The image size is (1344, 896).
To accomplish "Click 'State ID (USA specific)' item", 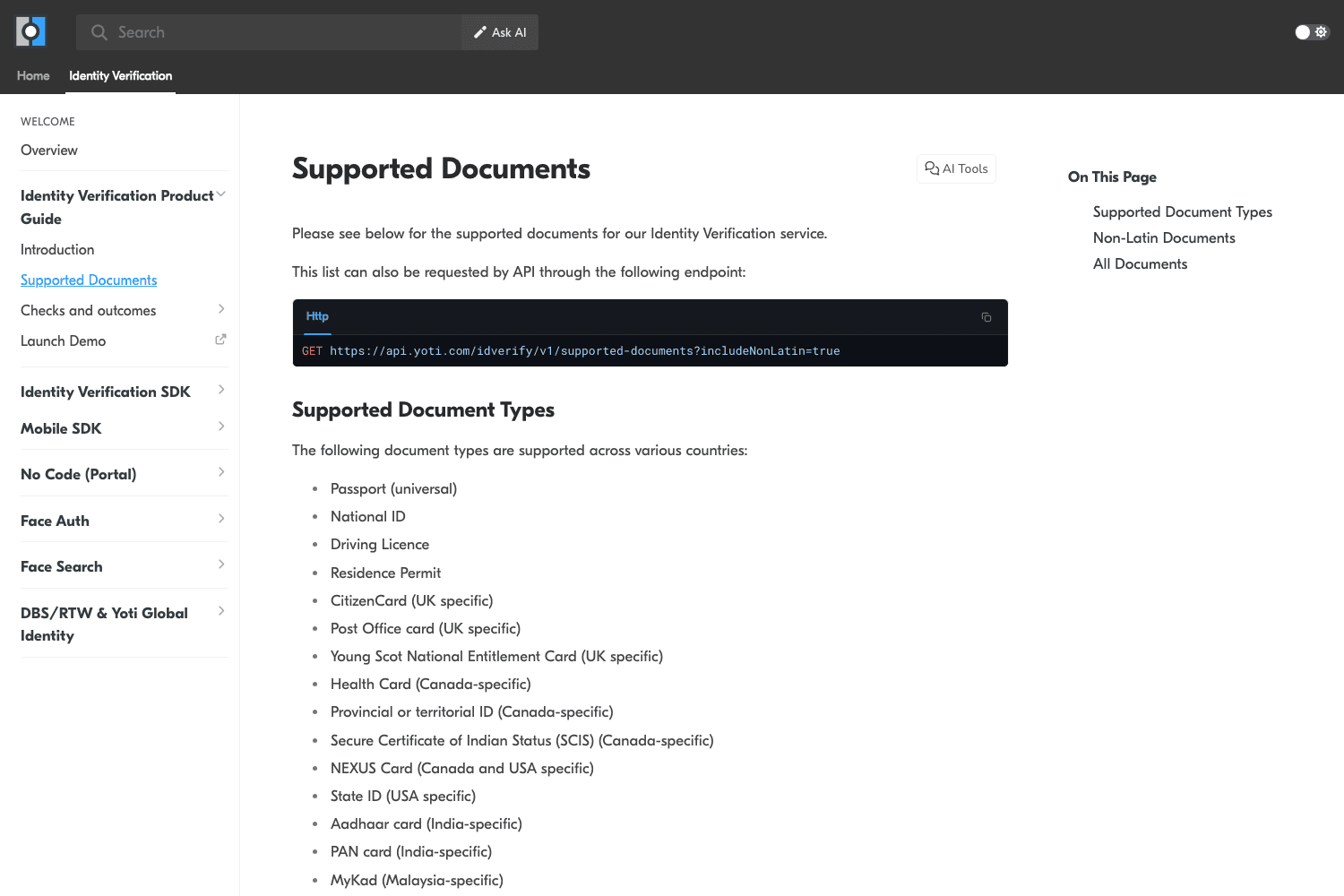I will pyautogui.click(x=403, y=796).
